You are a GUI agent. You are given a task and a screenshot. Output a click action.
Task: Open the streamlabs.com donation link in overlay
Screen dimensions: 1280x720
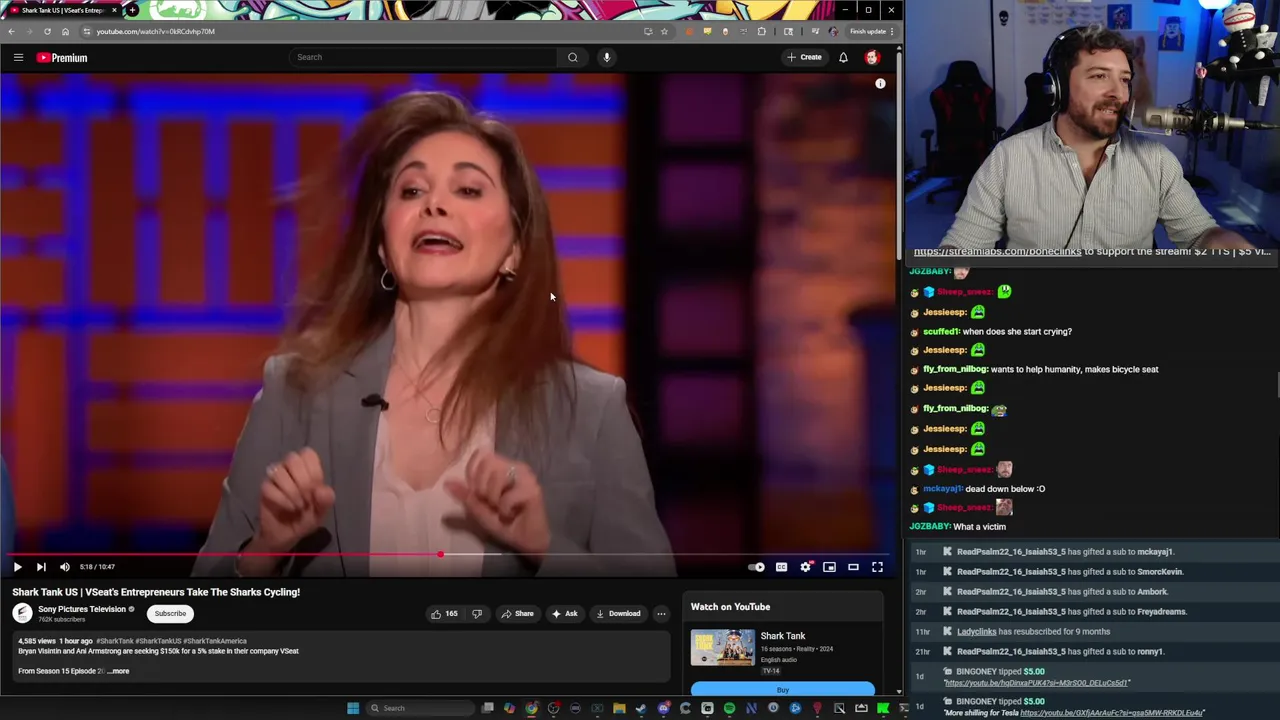pyautogui.click(x=997, y=252)
